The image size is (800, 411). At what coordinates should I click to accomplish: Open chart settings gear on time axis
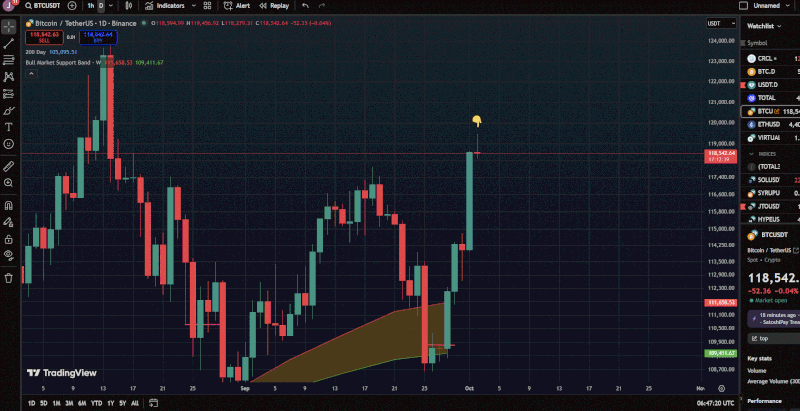pyautogui.click(x=721, y=389)
